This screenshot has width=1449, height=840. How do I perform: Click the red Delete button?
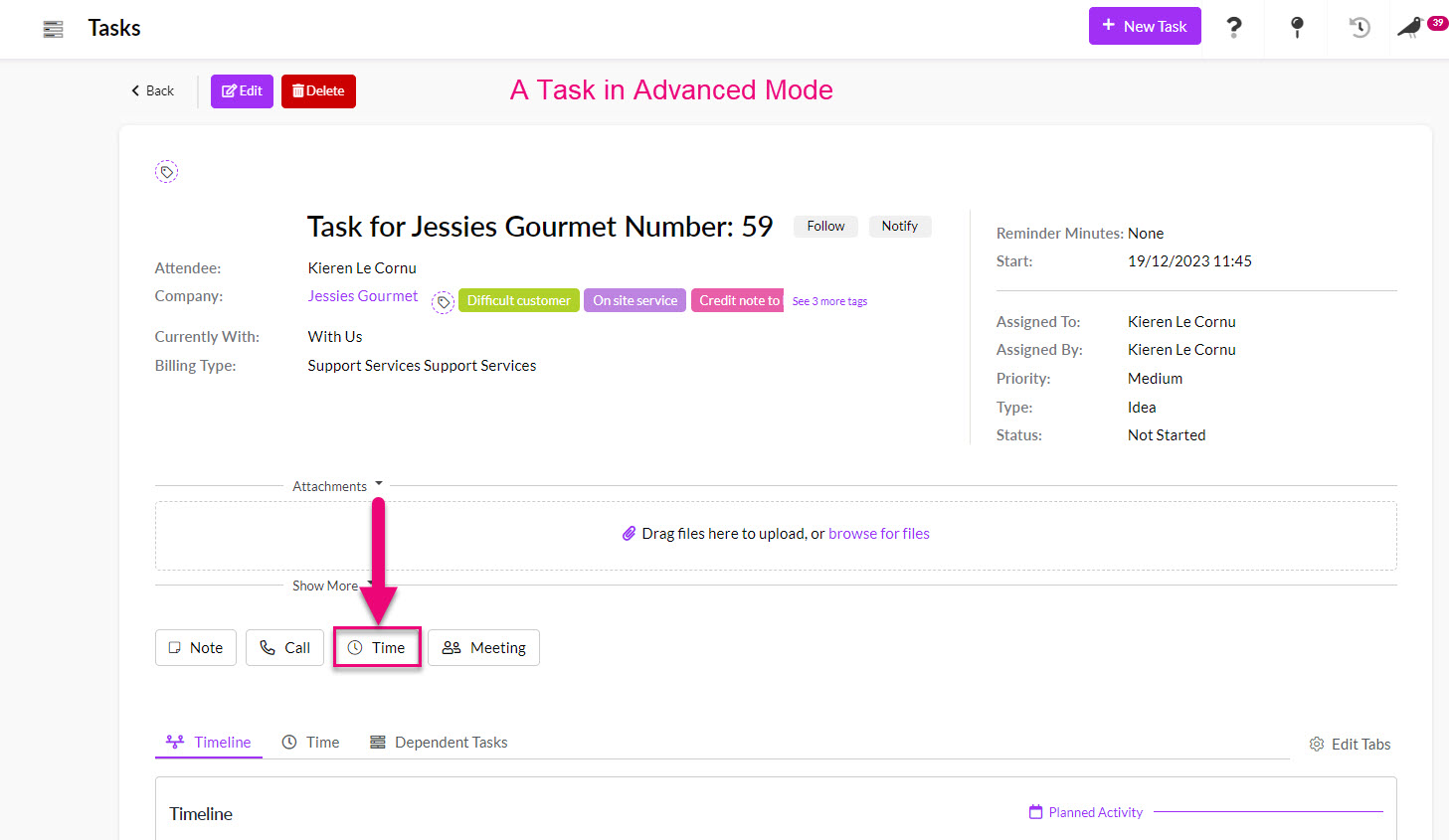[318, 91]
